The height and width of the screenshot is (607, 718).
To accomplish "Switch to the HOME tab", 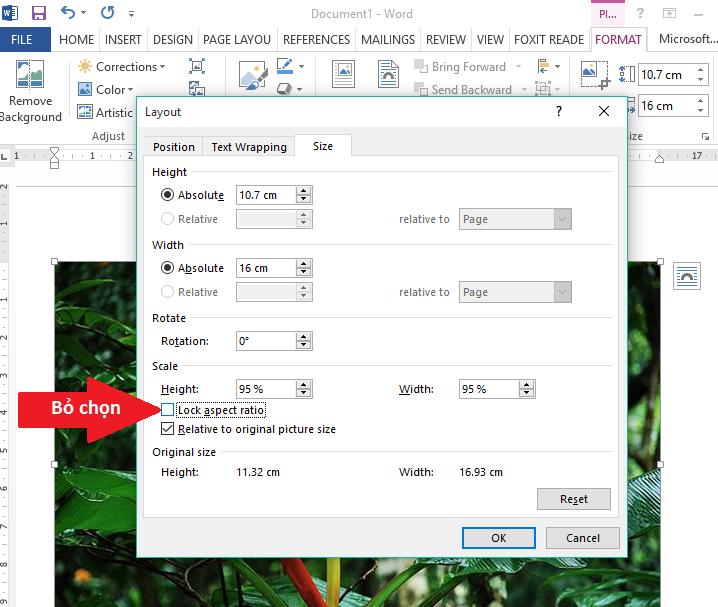I will (x=76, y=40).
